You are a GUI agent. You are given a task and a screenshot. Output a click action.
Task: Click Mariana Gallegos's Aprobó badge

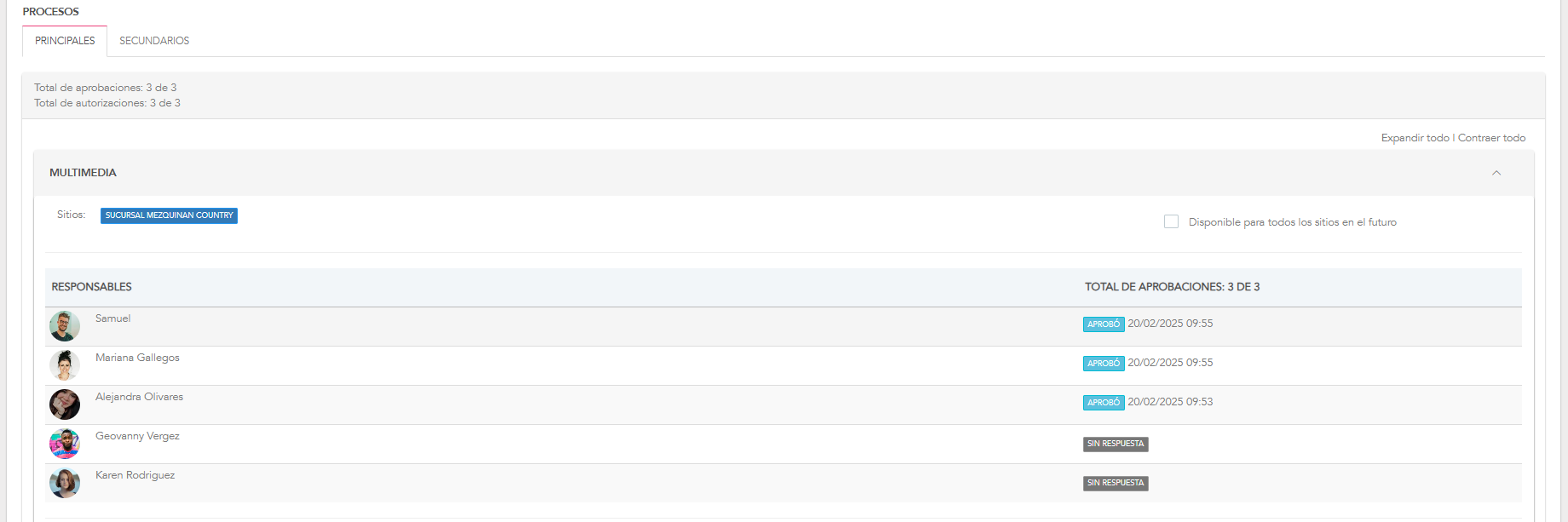[x=1104, y=364]
